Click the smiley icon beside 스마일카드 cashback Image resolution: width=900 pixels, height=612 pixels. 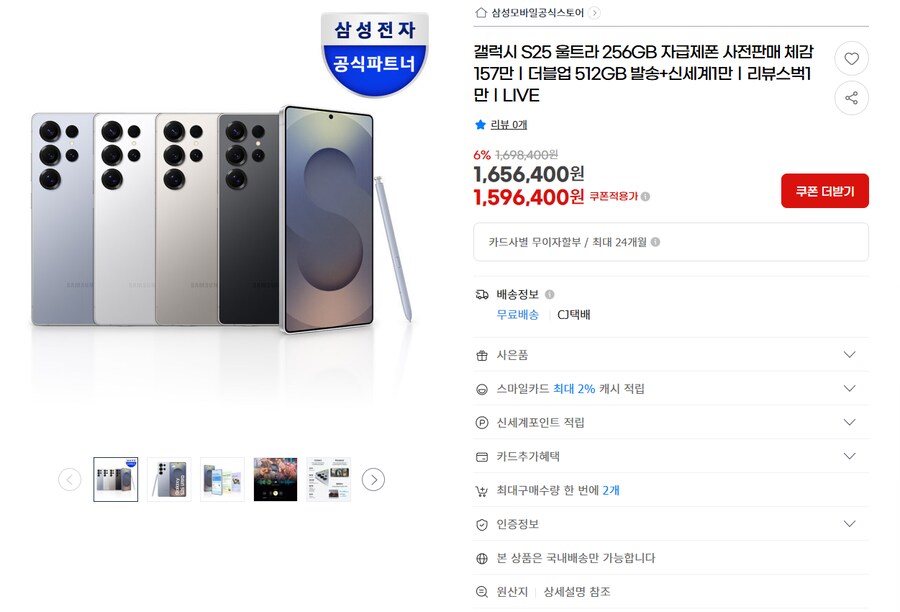click(481, 388)
